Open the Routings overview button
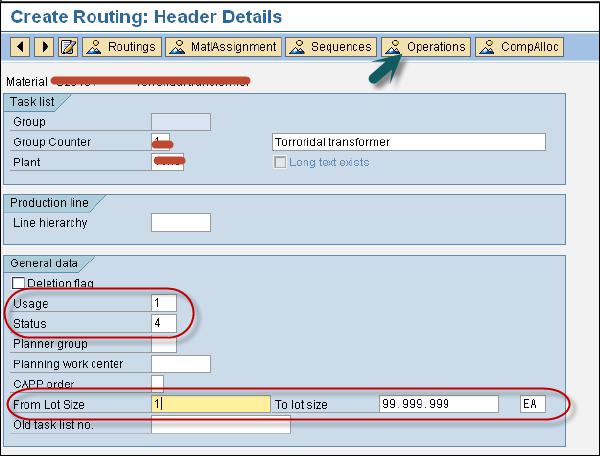The image size is (600, 456). coord(122,47)
